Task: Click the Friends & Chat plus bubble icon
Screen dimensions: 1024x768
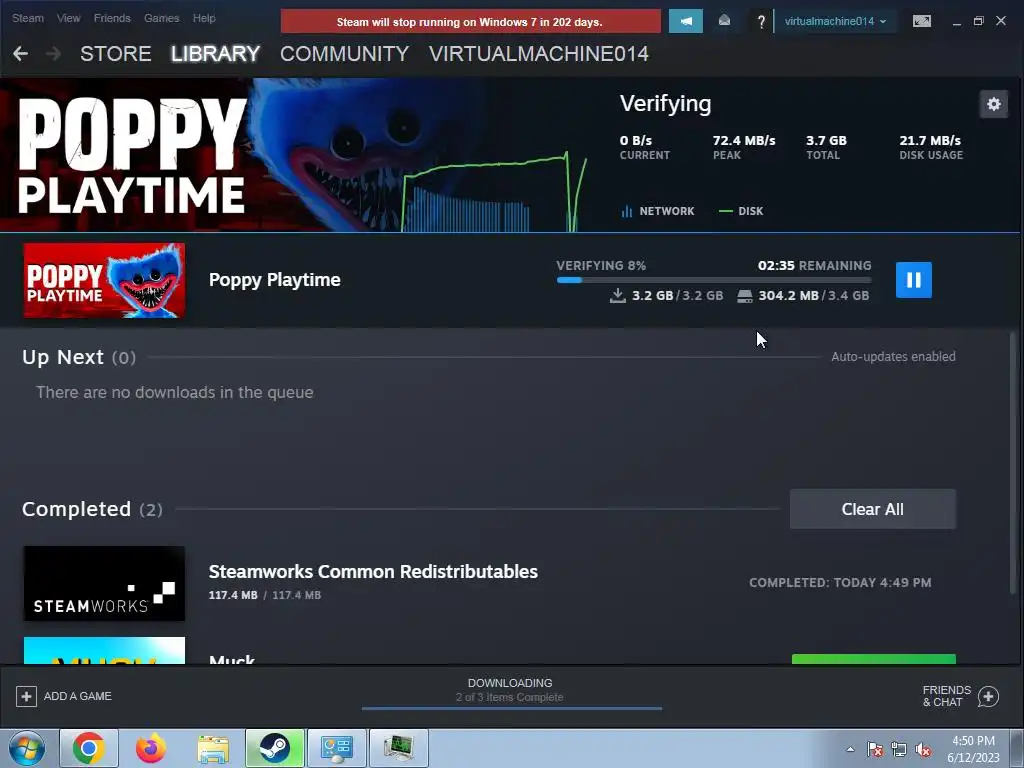Action: tap(988, 697)
